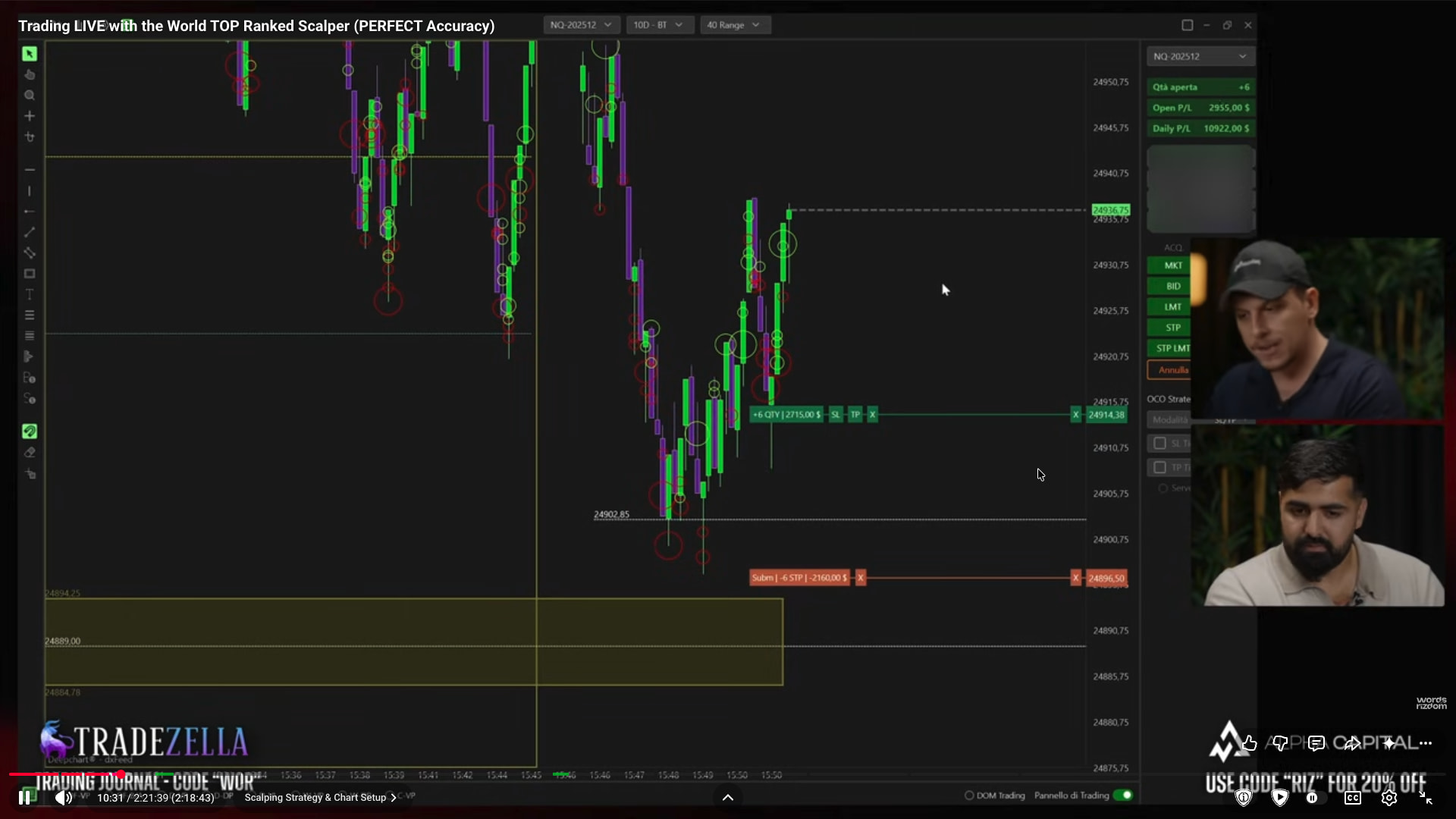The width and height of the screenshot is (1456, 819).
Task: Toggle the green magnet snap tool
Action: click(30, 431)
